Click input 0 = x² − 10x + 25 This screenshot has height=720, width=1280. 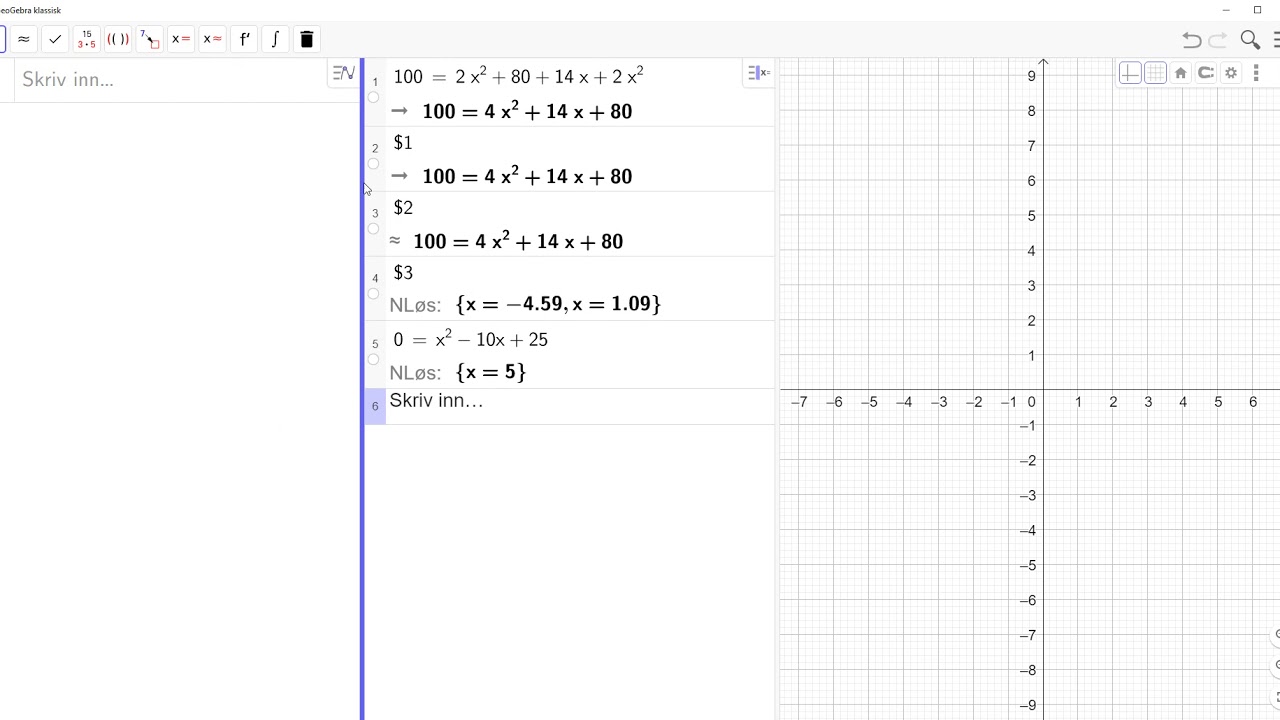[x=470, y=340]
